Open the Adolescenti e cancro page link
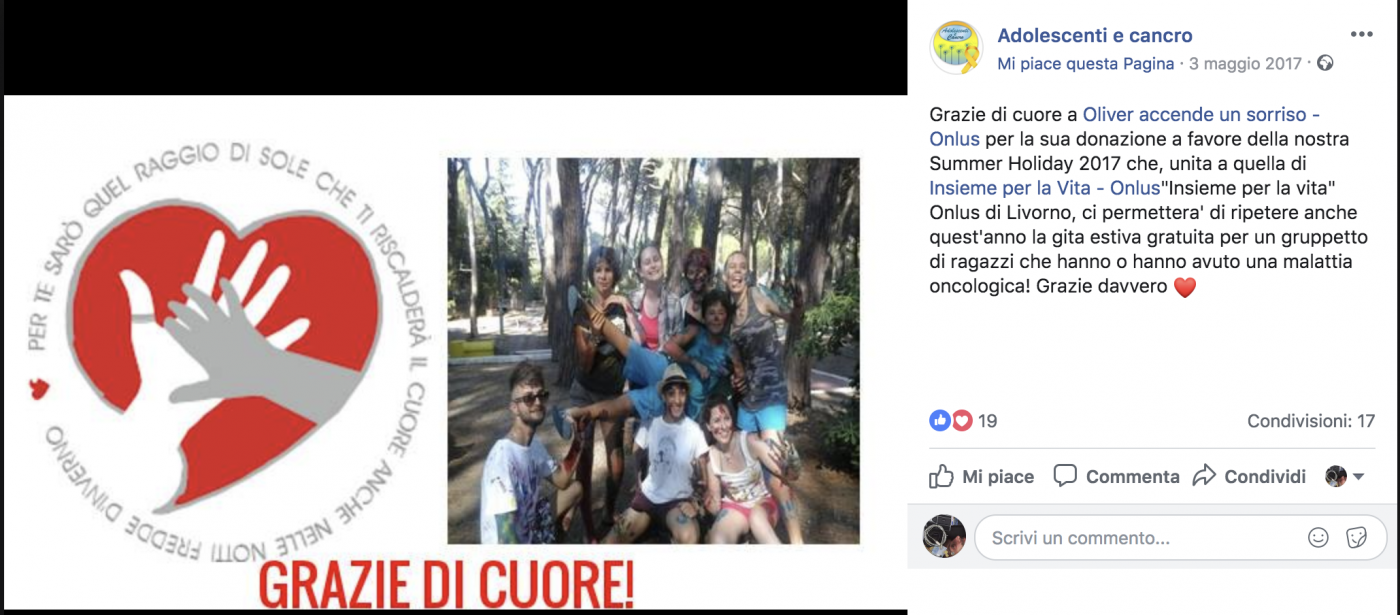This screenshot has height=615, width=1400. (x=1095, y=36)
